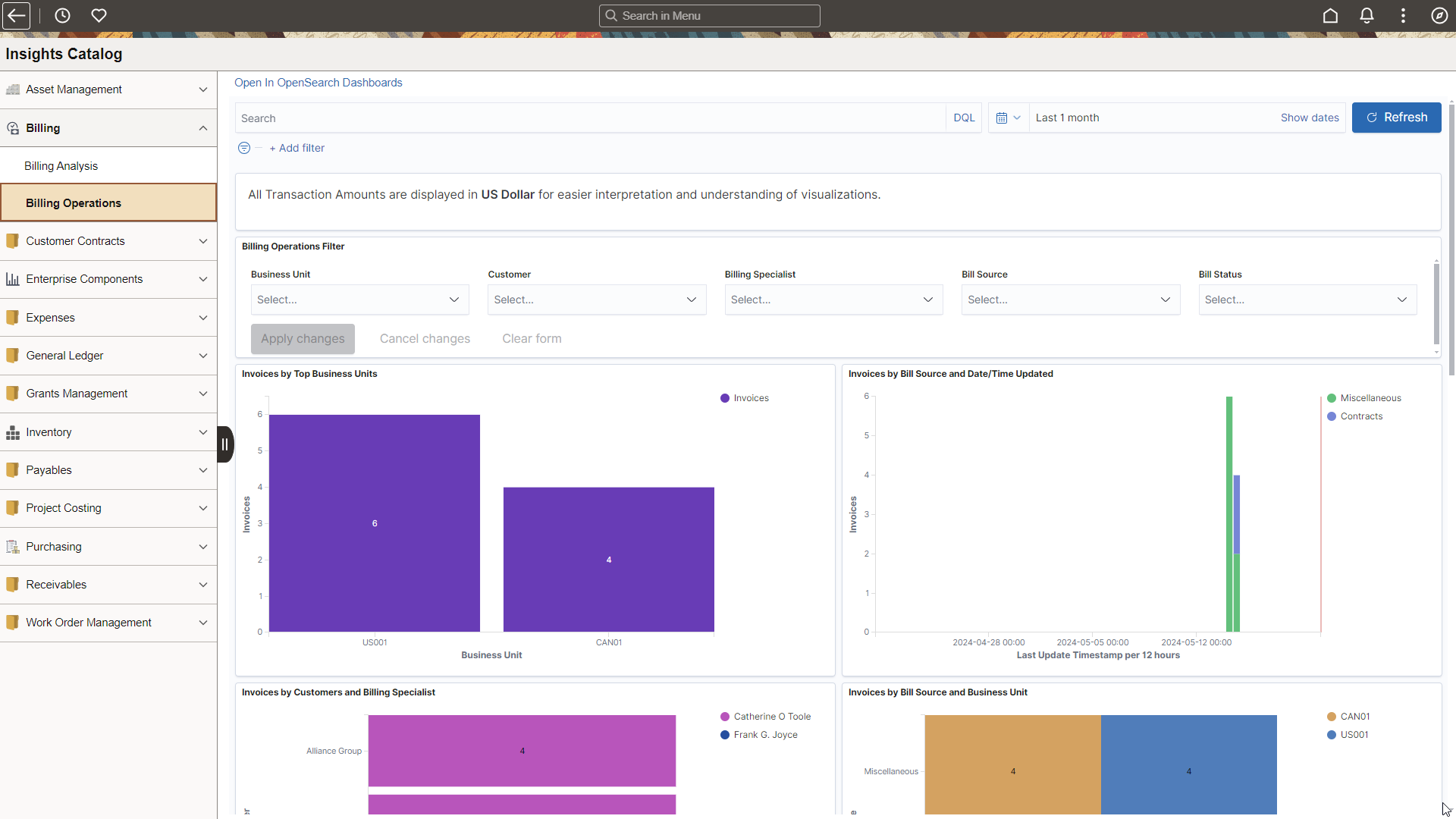
Task: Toggle the Show dates option
Action: pos(1309,117)
